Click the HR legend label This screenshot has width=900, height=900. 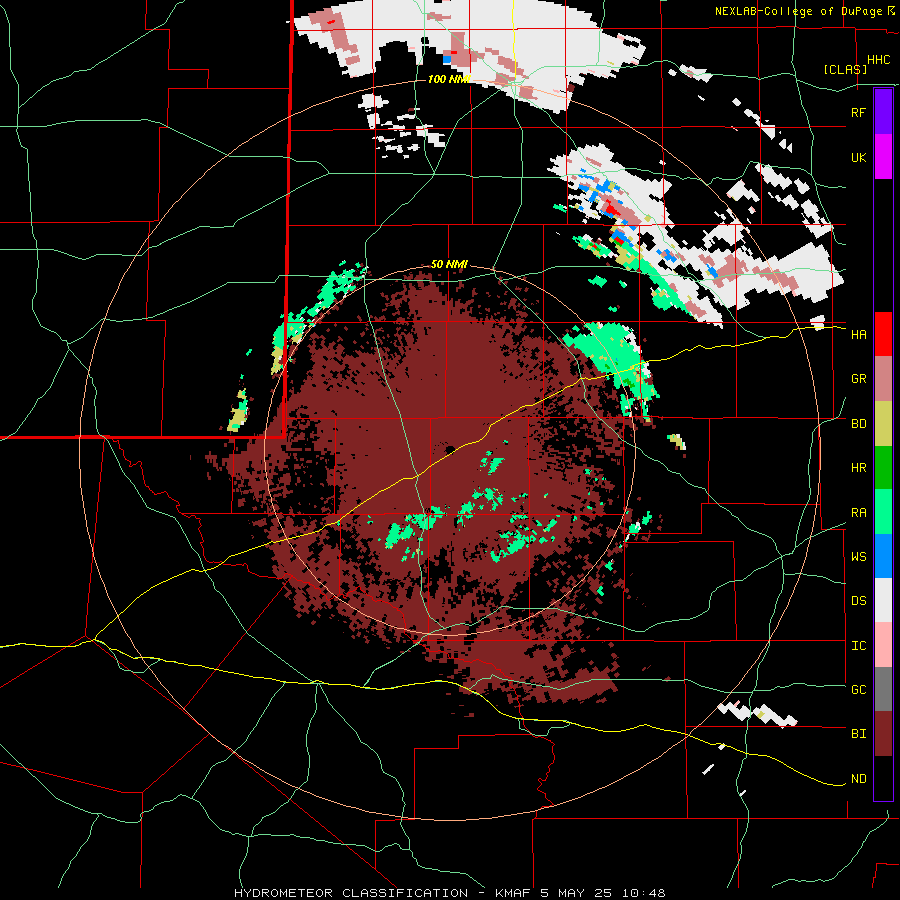(x=858, y=468)
